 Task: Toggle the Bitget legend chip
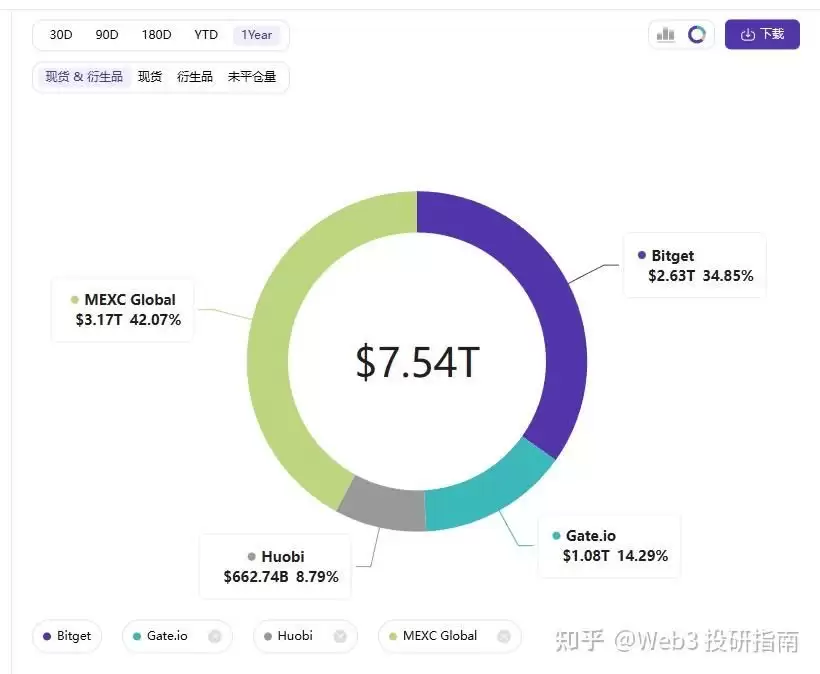pos(67,636)
